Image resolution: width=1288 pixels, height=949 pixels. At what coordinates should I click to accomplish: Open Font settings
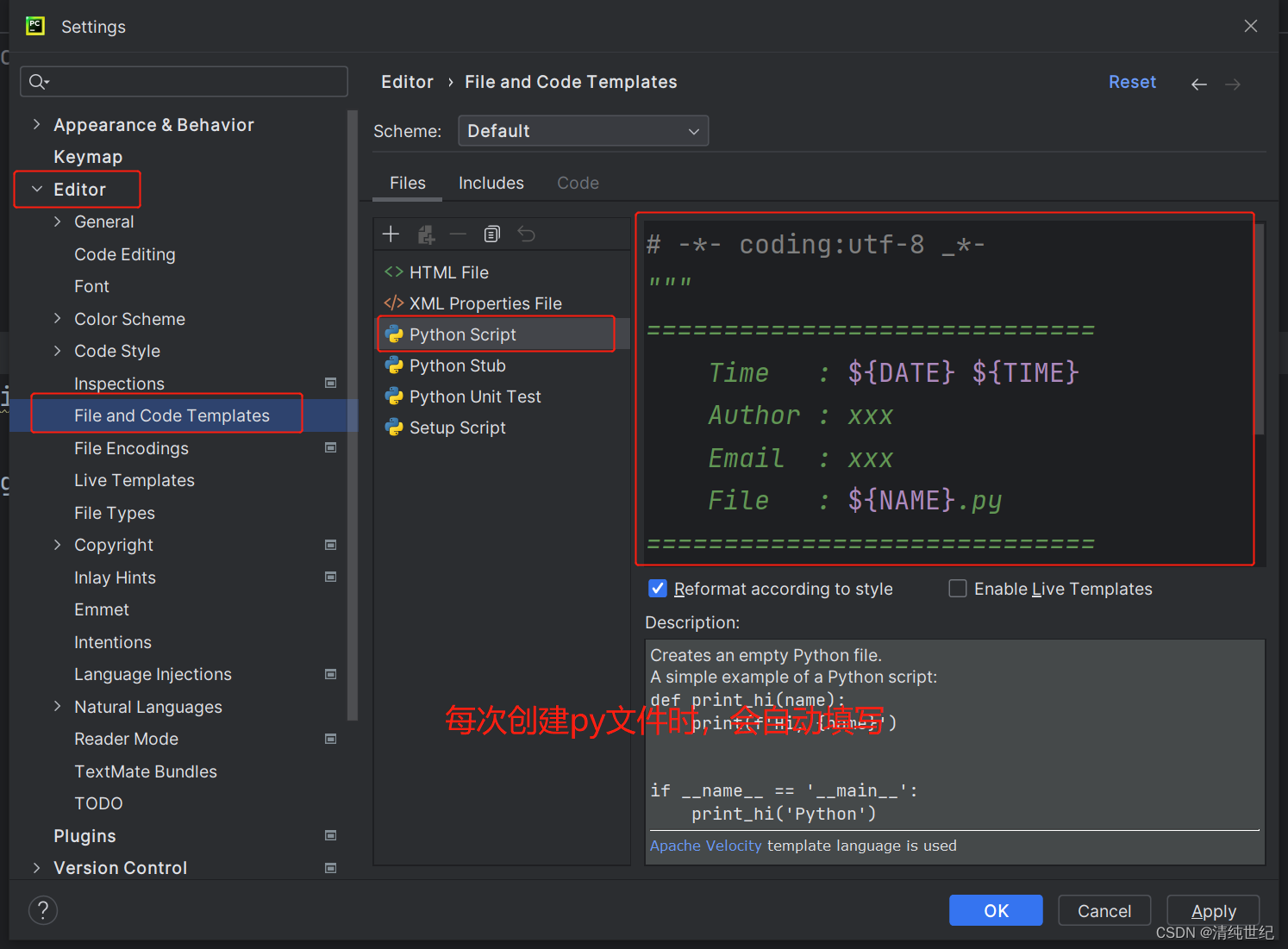91,286
